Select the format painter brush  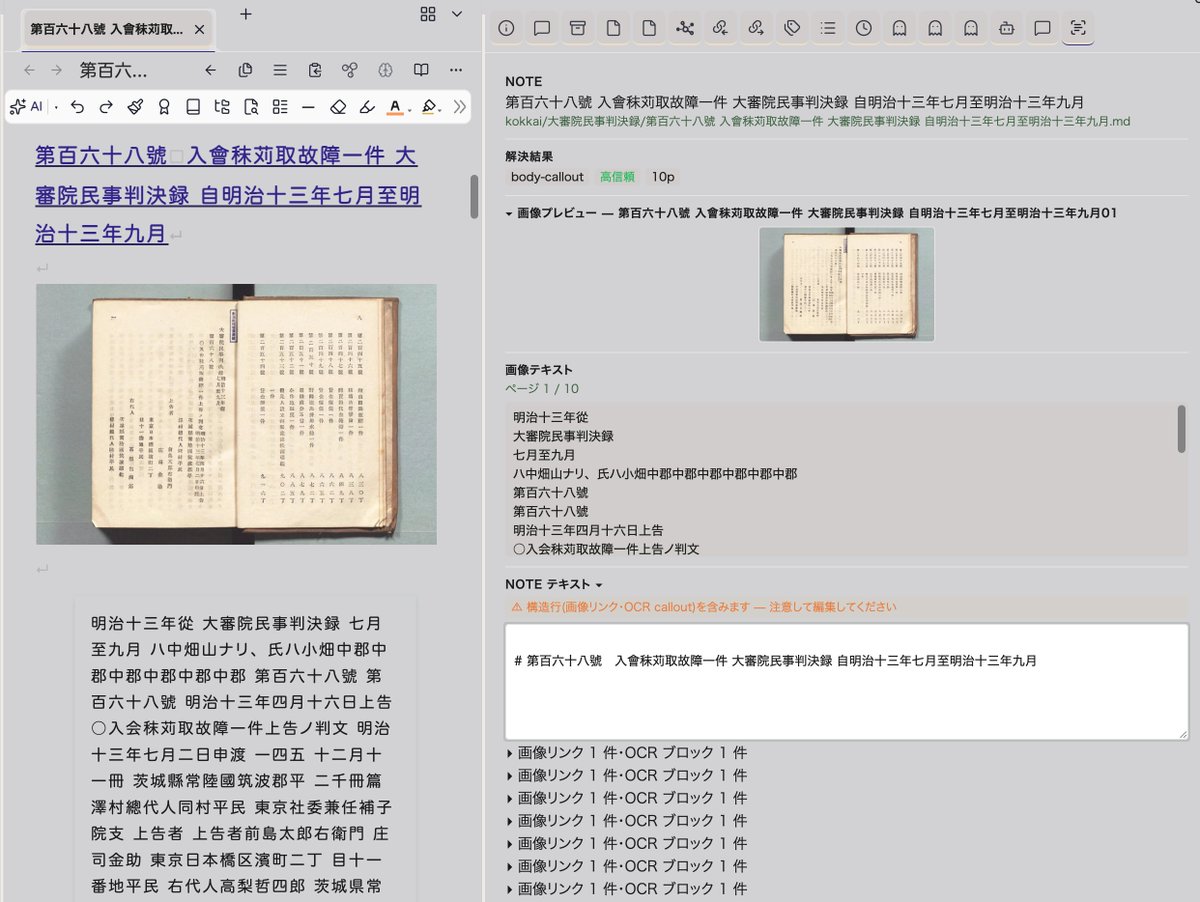tap(136, 106)
